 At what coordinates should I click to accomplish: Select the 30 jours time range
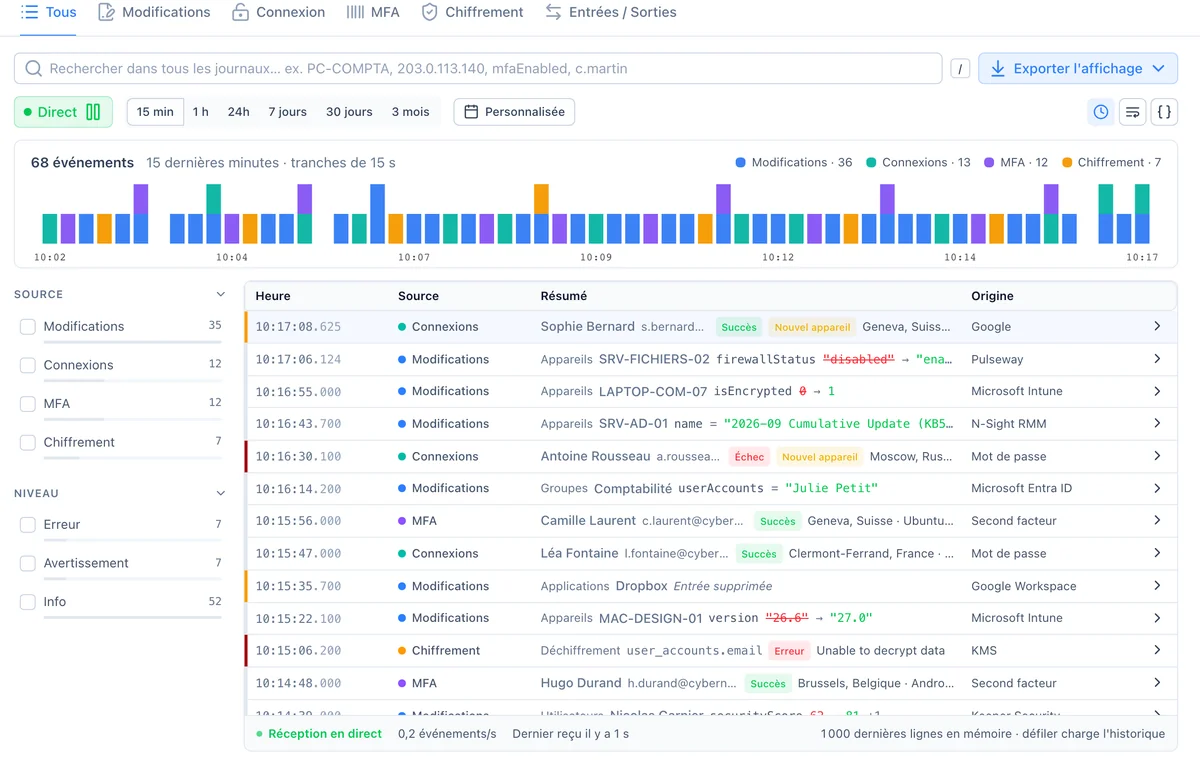(349, 112)
